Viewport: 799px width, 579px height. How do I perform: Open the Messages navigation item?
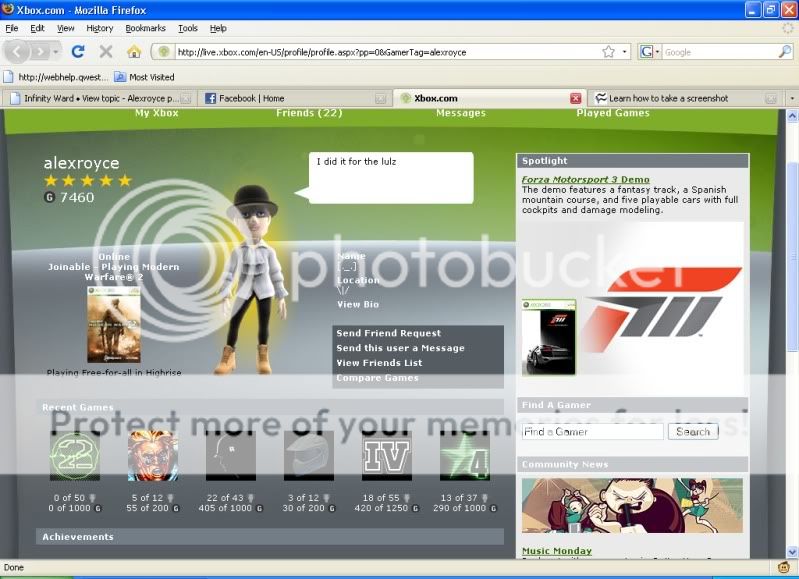(x=461, y=113)
